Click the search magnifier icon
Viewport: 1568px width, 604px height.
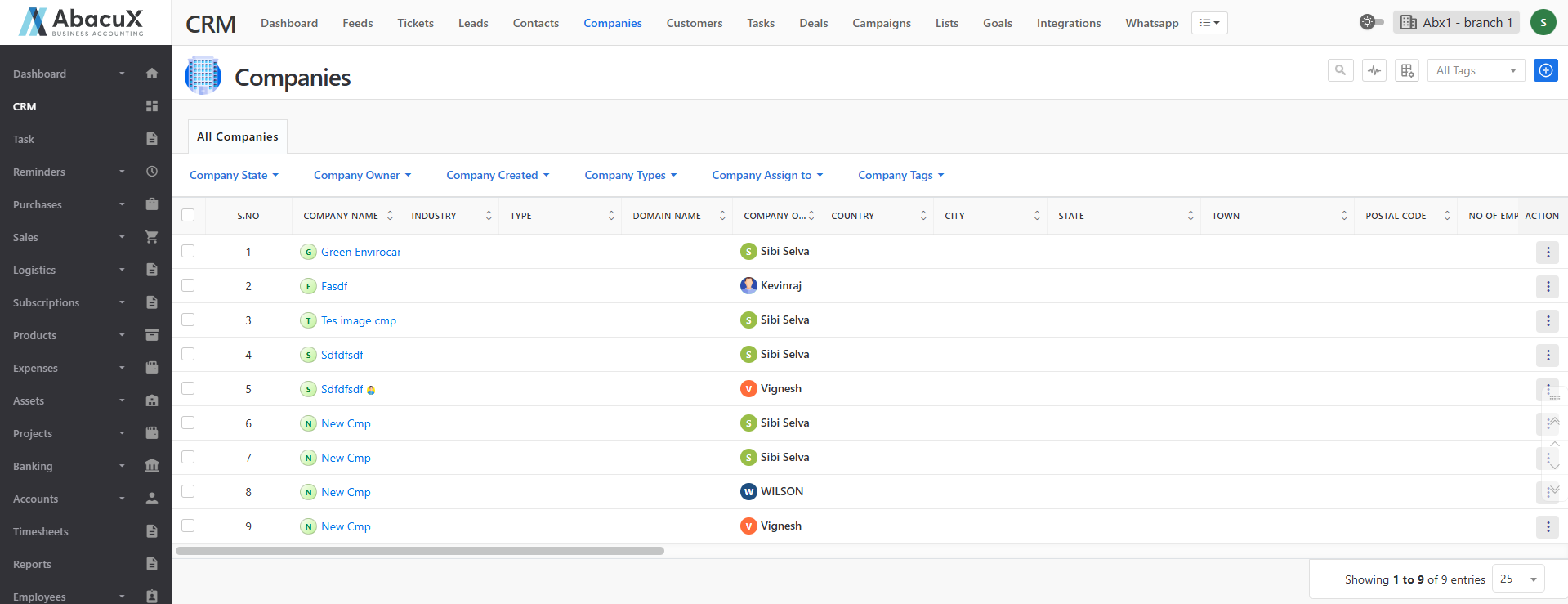tap(1340, 70)
